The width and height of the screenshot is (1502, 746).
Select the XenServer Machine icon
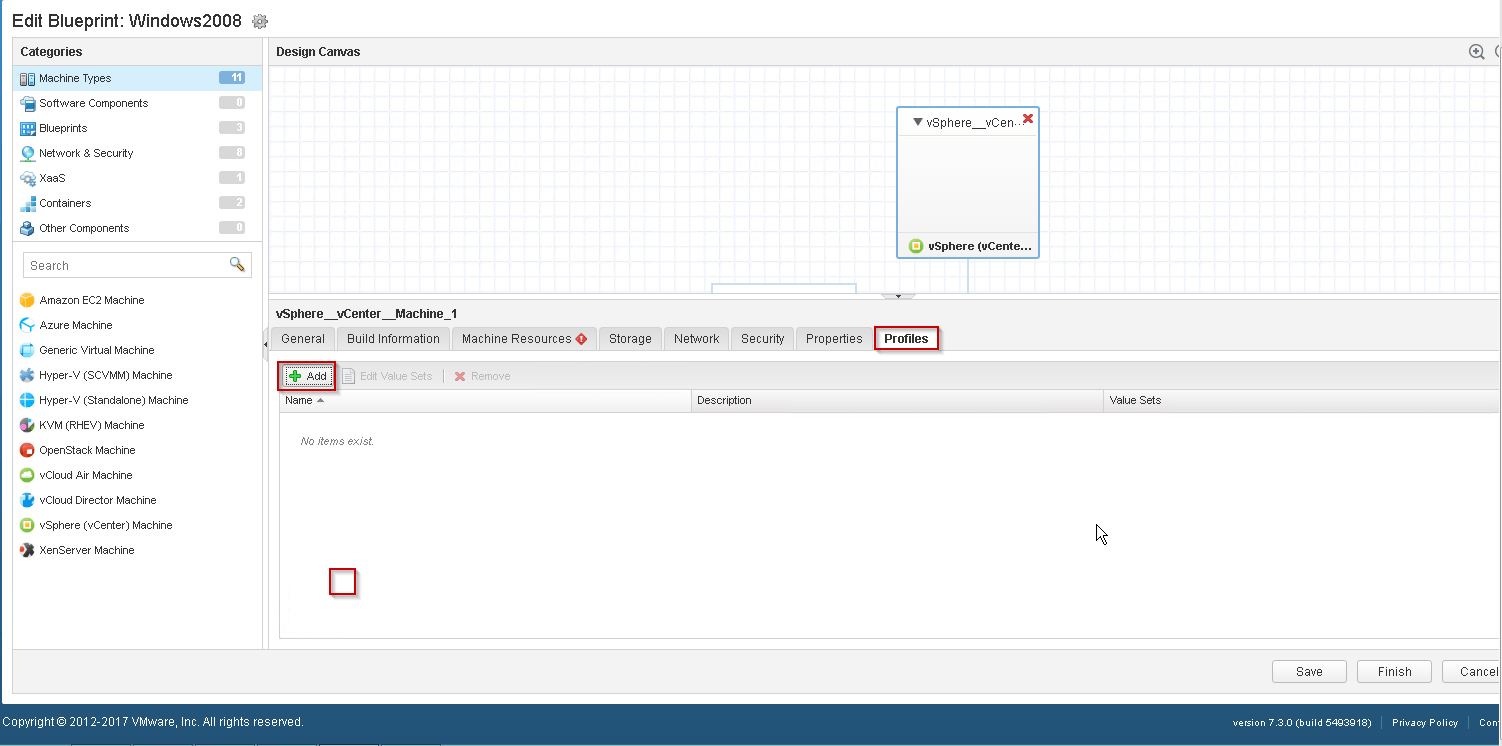28,550
